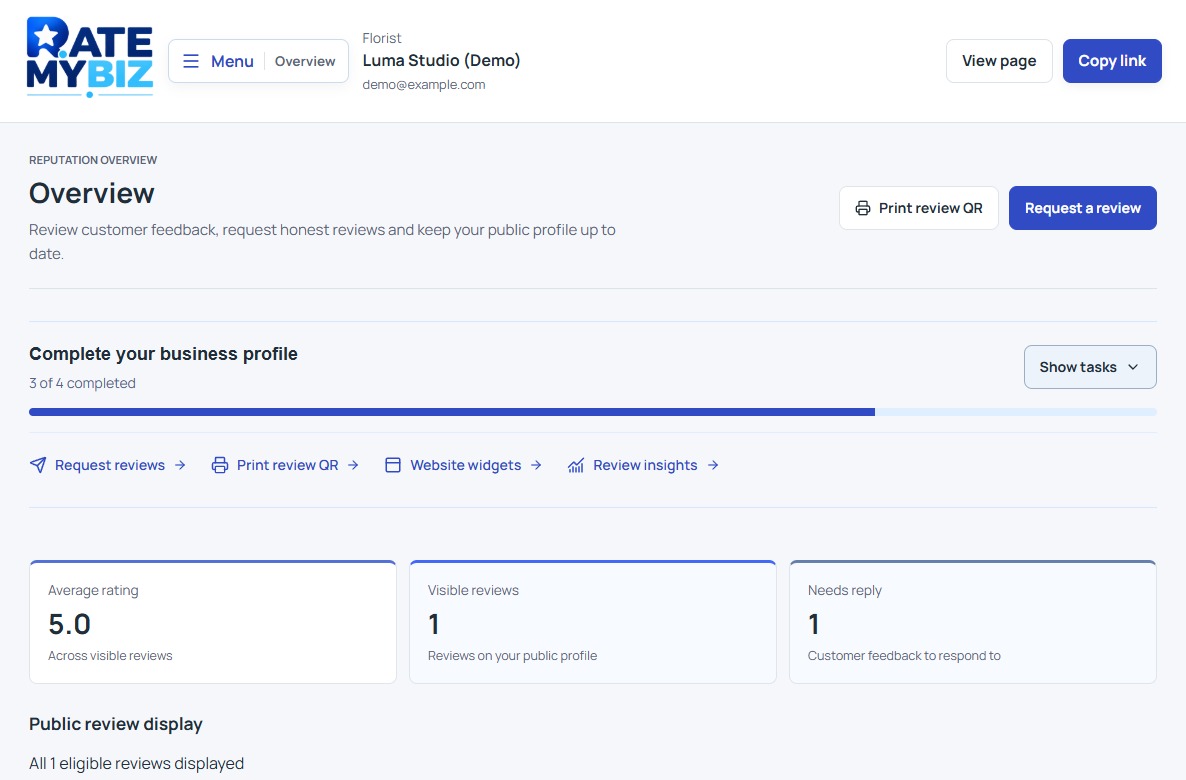Click the business name Luma Studio (Demo)
Viewport: 1186px width, 780px height.
pos(442,61)
